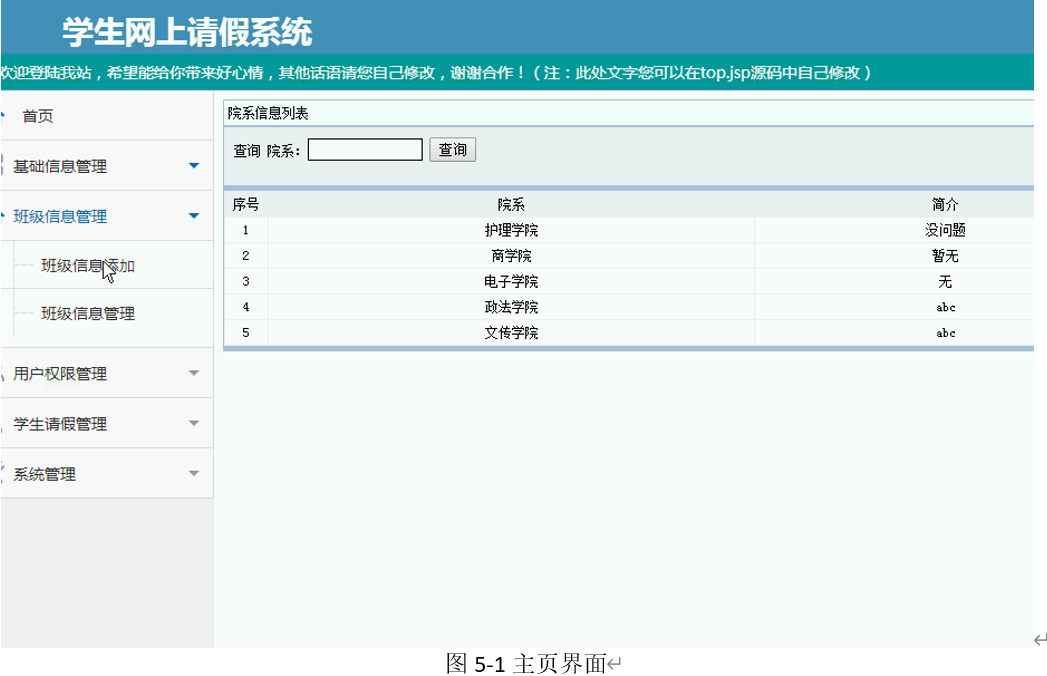This screenshot has height=676, width=1047.
Task: Select the 商学院 table cell
Action: (511, 256)
